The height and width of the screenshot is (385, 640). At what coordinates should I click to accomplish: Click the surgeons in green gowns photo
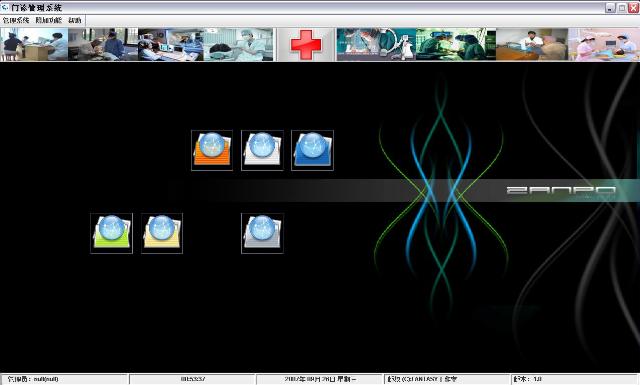(456, 45)
